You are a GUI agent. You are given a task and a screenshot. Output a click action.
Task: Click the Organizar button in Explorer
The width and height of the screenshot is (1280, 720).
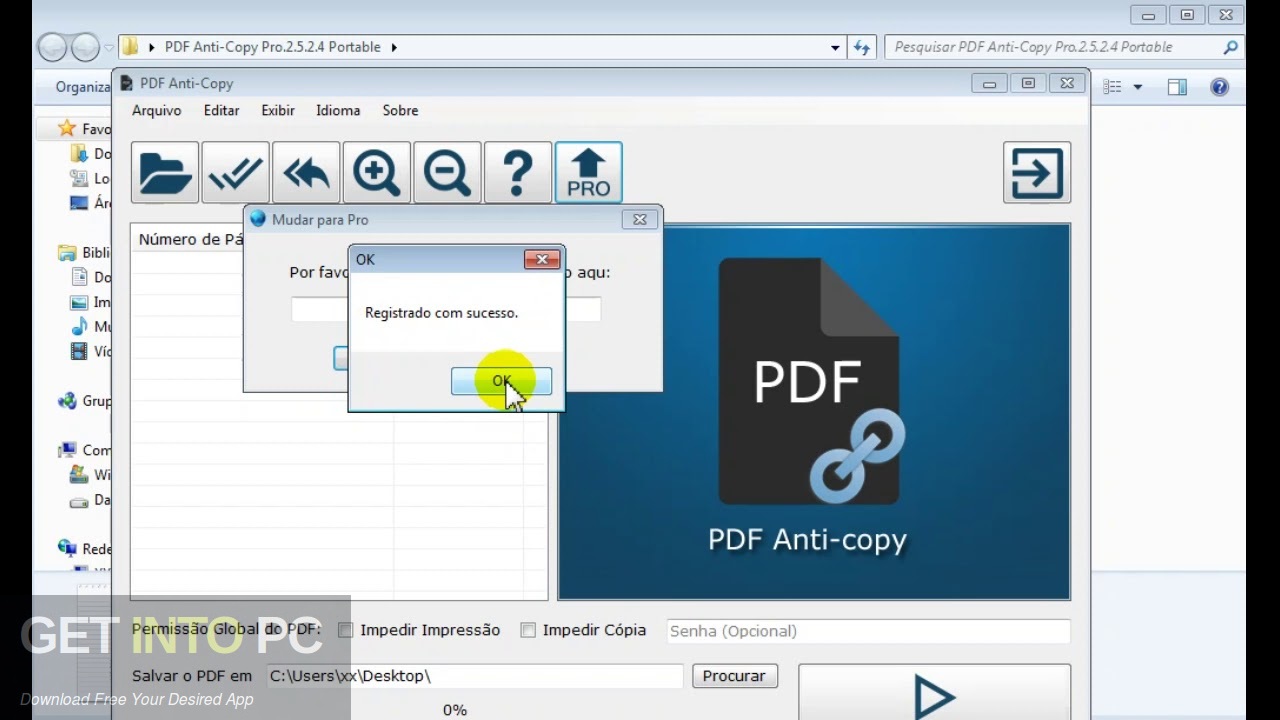click(83, 87)
